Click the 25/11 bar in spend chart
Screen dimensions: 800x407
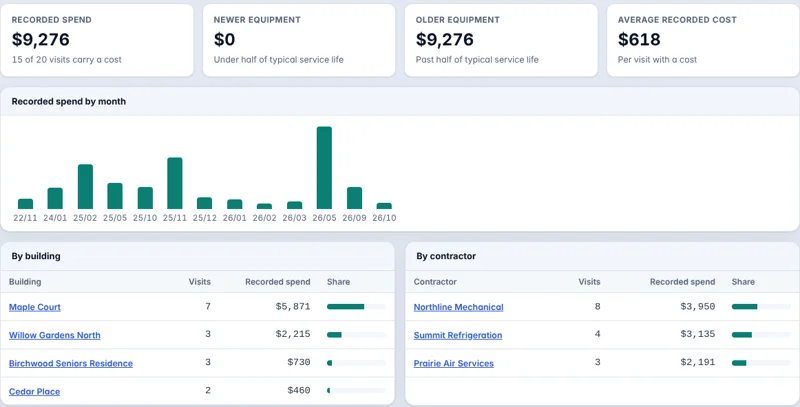[175, 183]
